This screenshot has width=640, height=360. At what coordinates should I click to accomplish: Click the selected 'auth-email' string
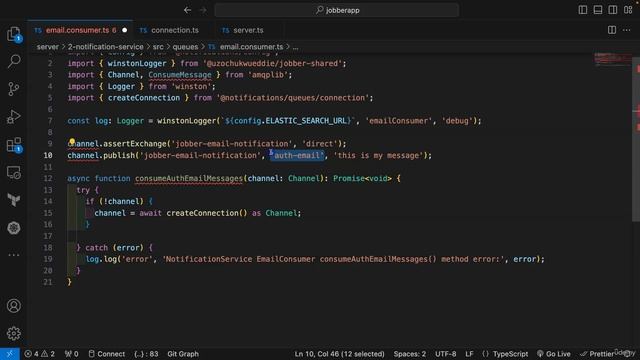297,156
